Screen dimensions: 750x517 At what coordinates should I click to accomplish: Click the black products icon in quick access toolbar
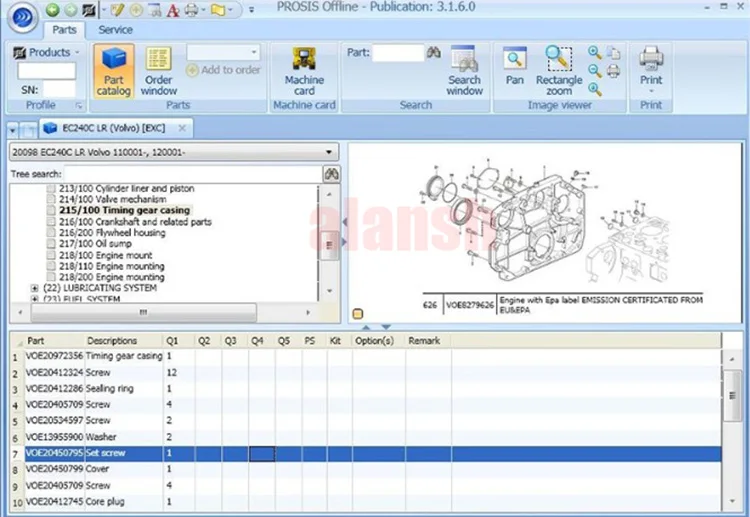[88, 10]
